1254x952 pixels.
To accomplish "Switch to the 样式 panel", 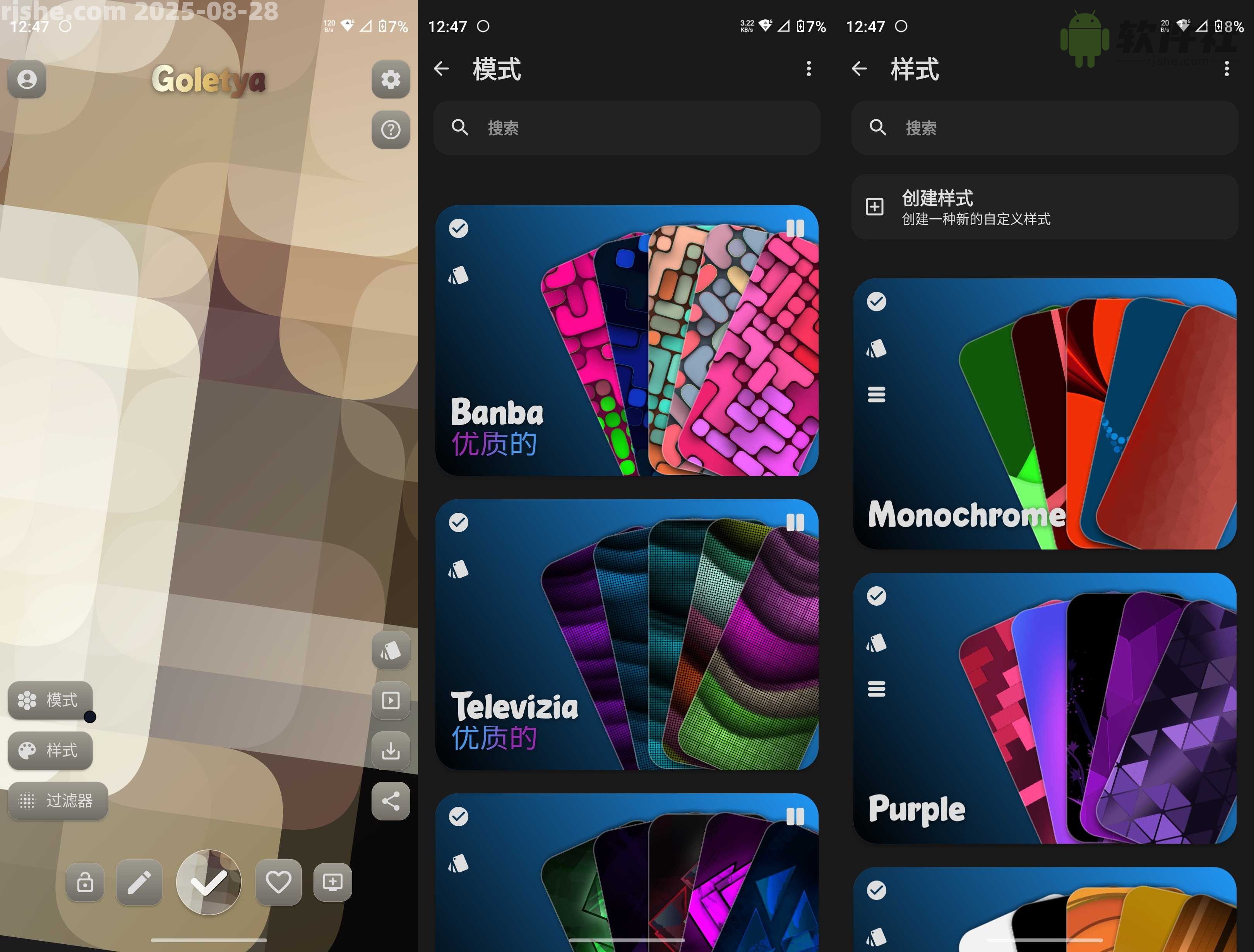I will [50, 751].
